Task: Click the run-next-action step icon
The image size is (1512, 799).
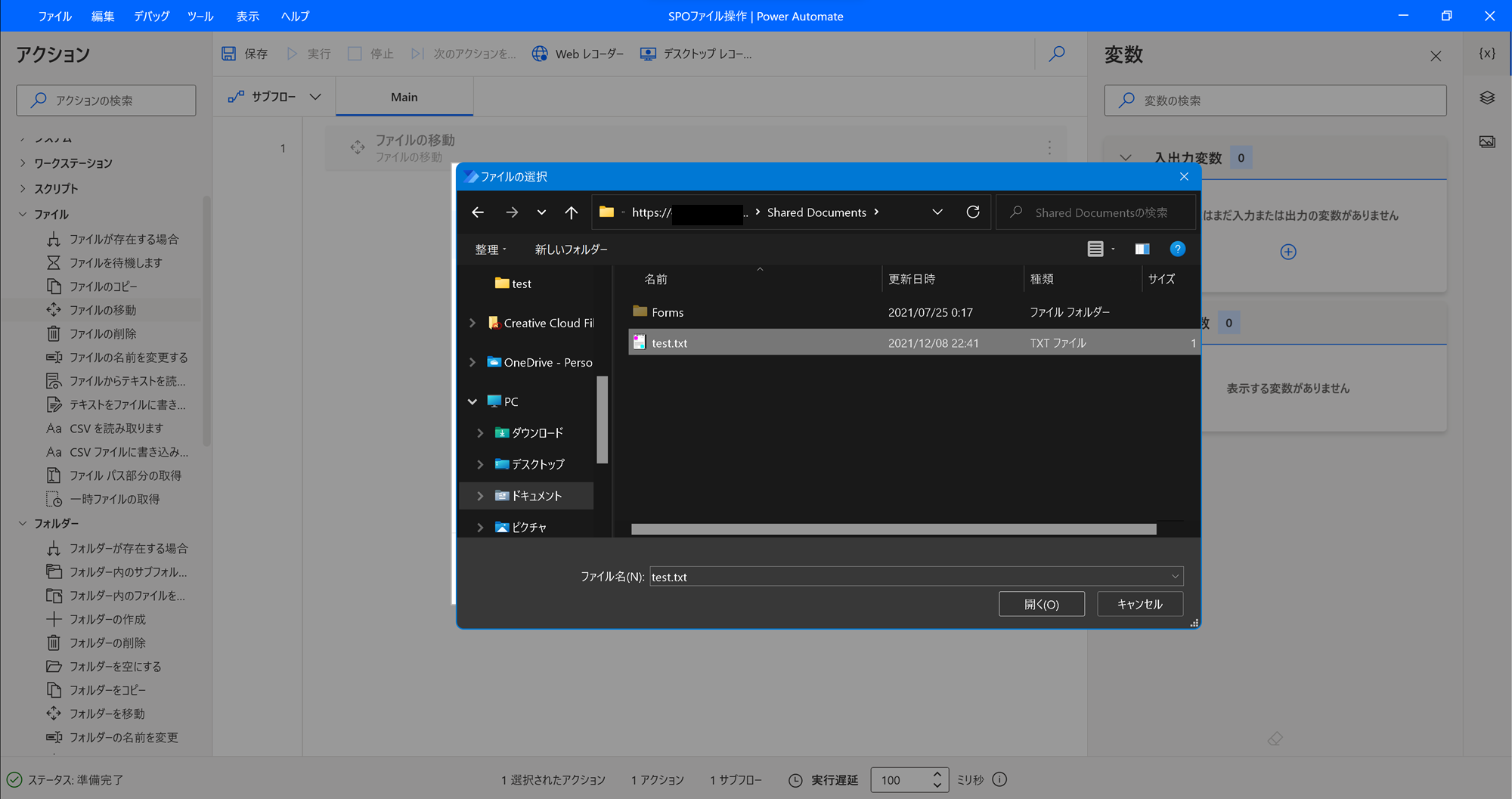Action: (x=417, y=54)
